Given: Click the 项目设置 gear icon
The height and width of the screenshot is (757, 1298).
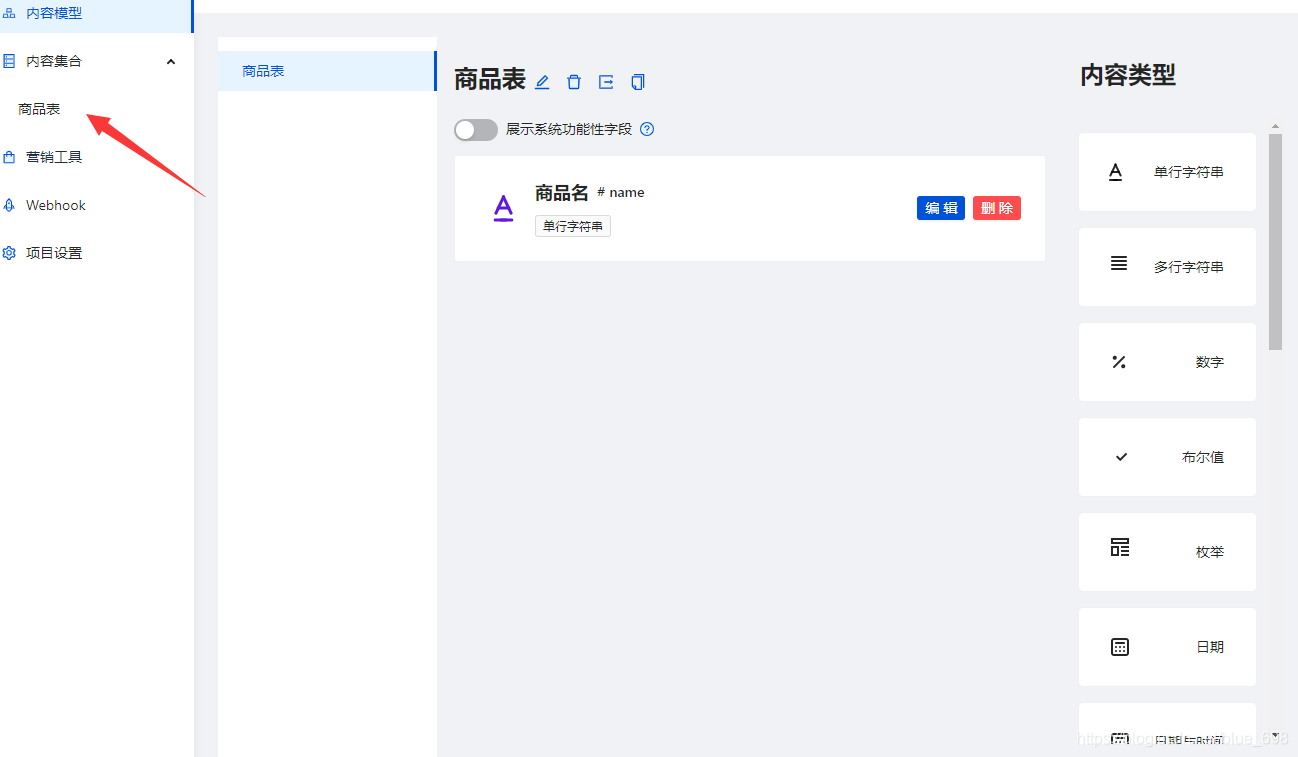Looking at the screenshot, I should coord(9,253).
